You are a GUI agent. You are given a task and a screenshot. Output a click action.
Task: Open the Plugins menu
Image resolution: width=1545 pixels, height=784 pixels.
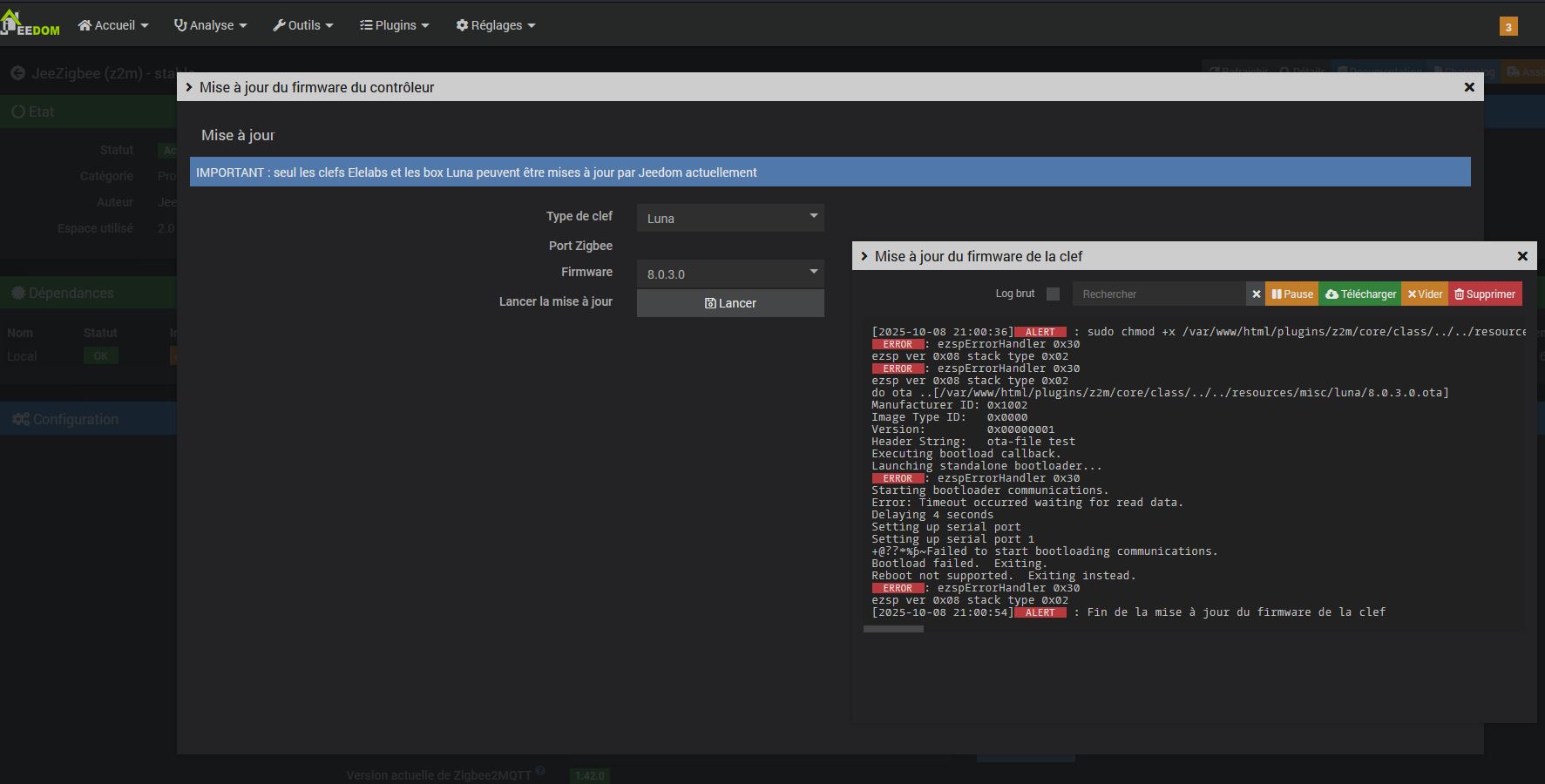395,25
